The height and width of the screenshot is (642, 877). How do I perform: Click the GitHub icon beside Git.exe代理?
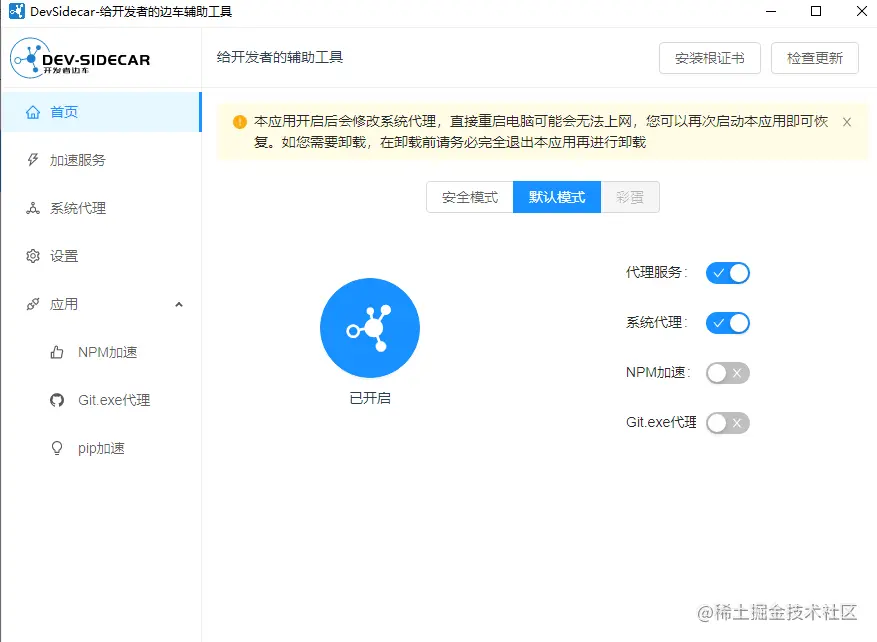[56, 400]
